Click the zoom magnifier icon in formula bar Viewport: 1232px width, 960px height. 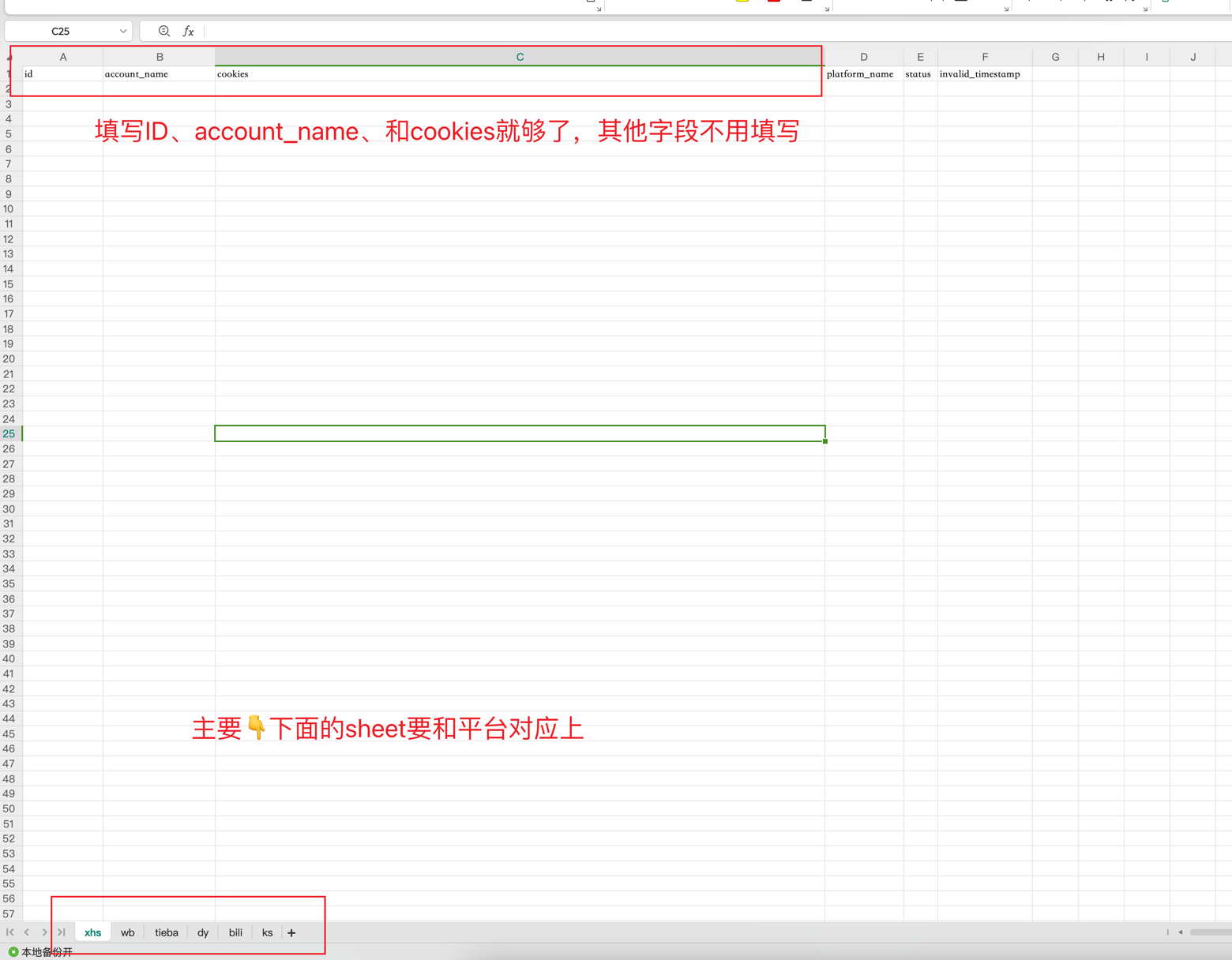pyautogui.click(x=163, y=31)
